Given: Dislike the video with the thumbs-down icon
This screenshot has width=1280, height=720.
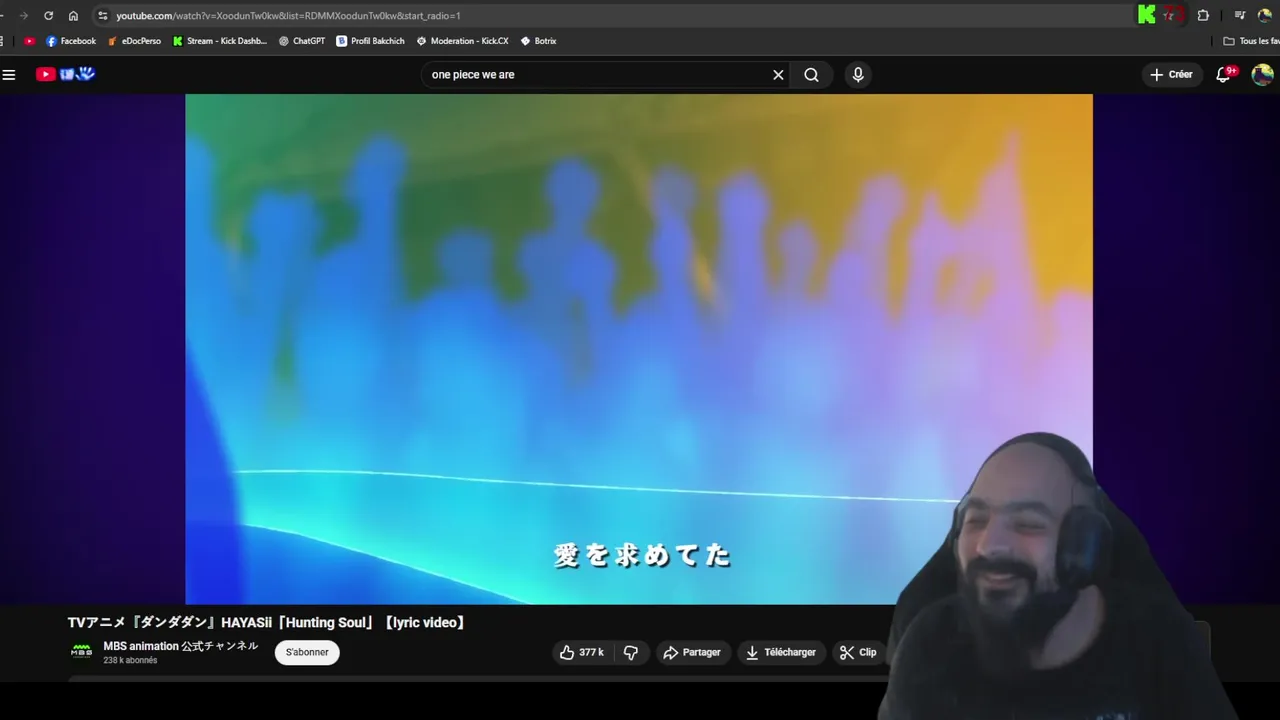Looking at the screenshot, I should 631,652.
